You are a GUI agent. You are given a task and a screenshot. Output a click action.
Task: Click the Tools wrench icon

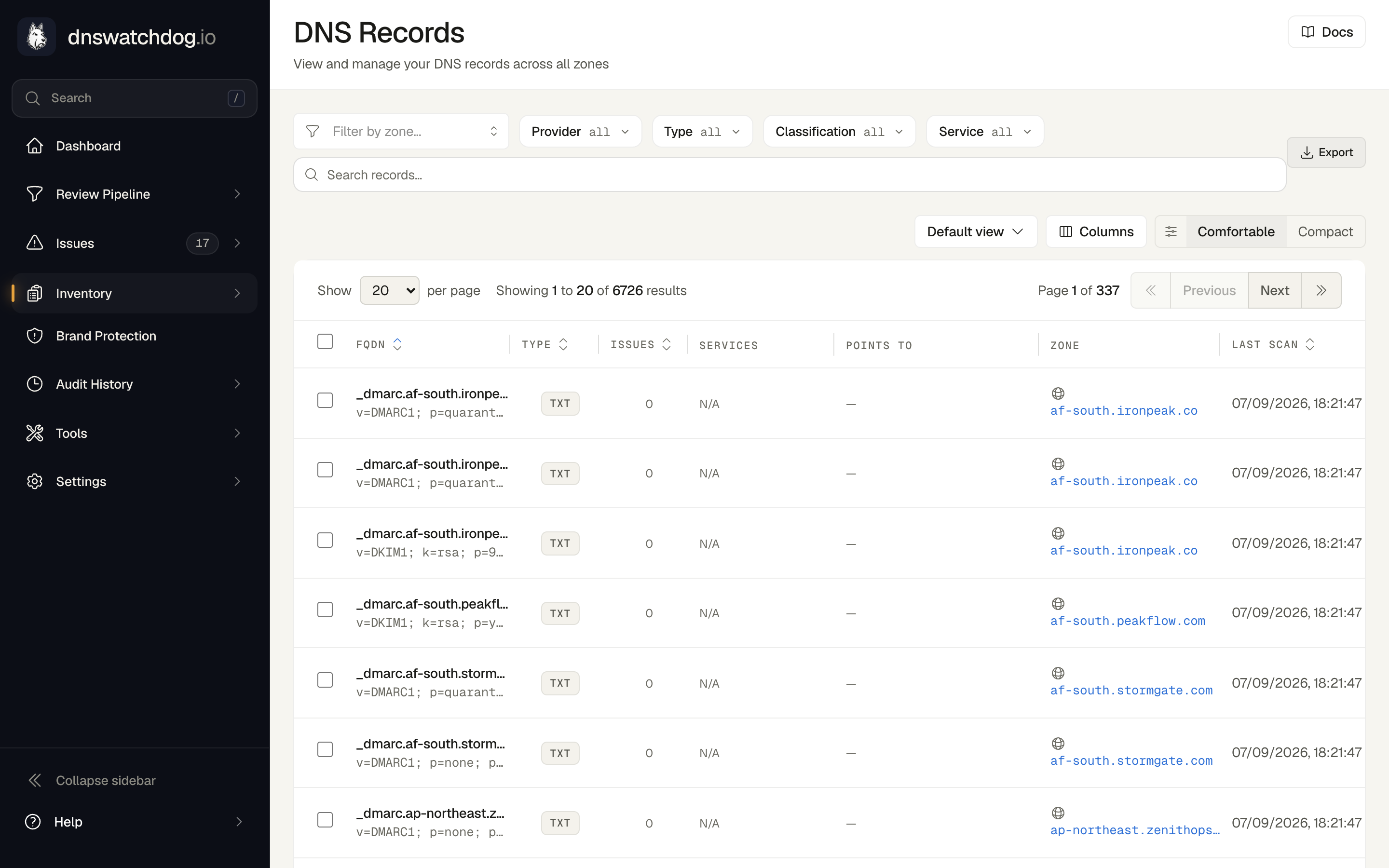coord(34,433)
